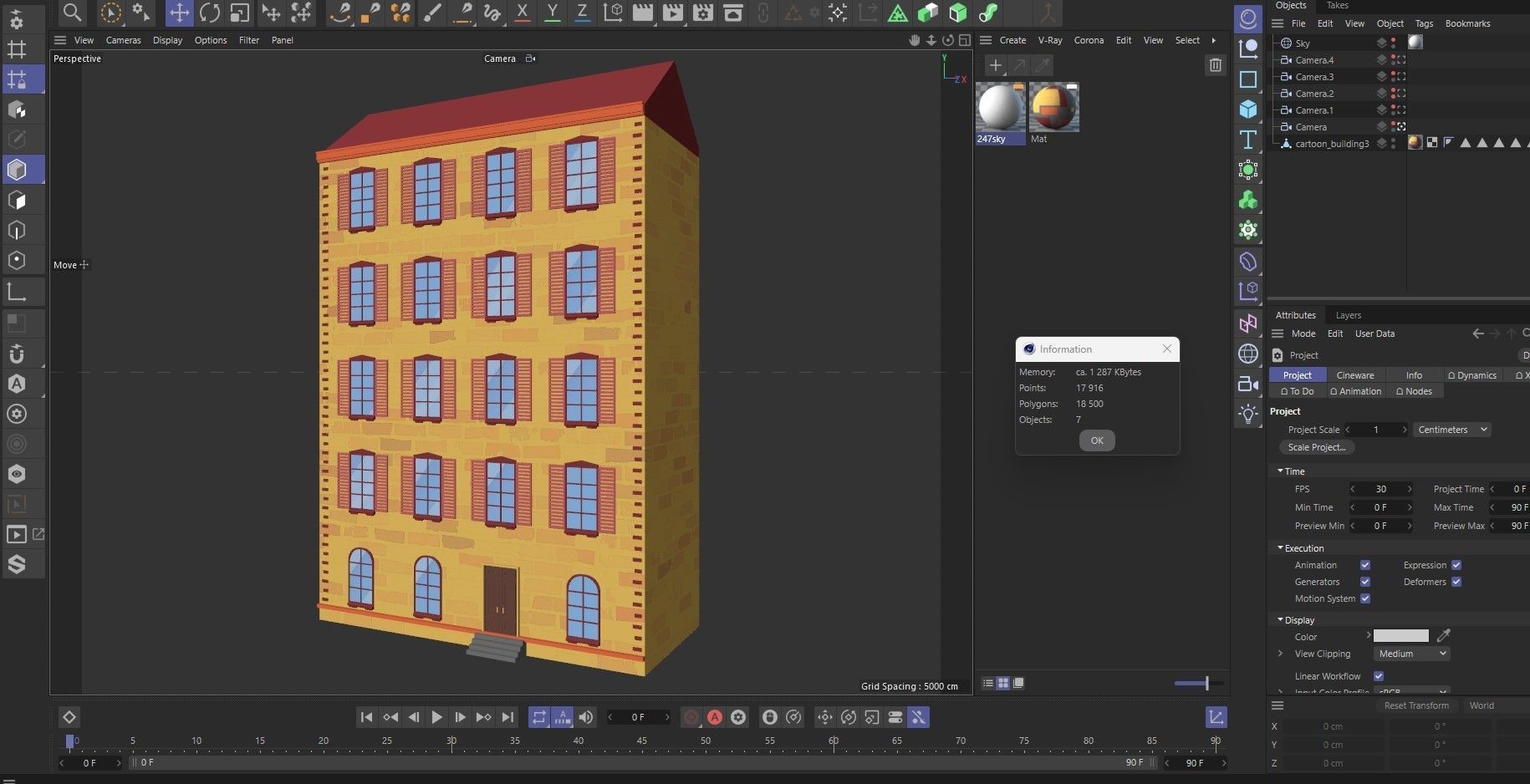The height and width of the screenshot is (784, 1530).
Task: Click frame 45 on the timeline ruler
Action: pyautogui.click(x=641, y=741)
